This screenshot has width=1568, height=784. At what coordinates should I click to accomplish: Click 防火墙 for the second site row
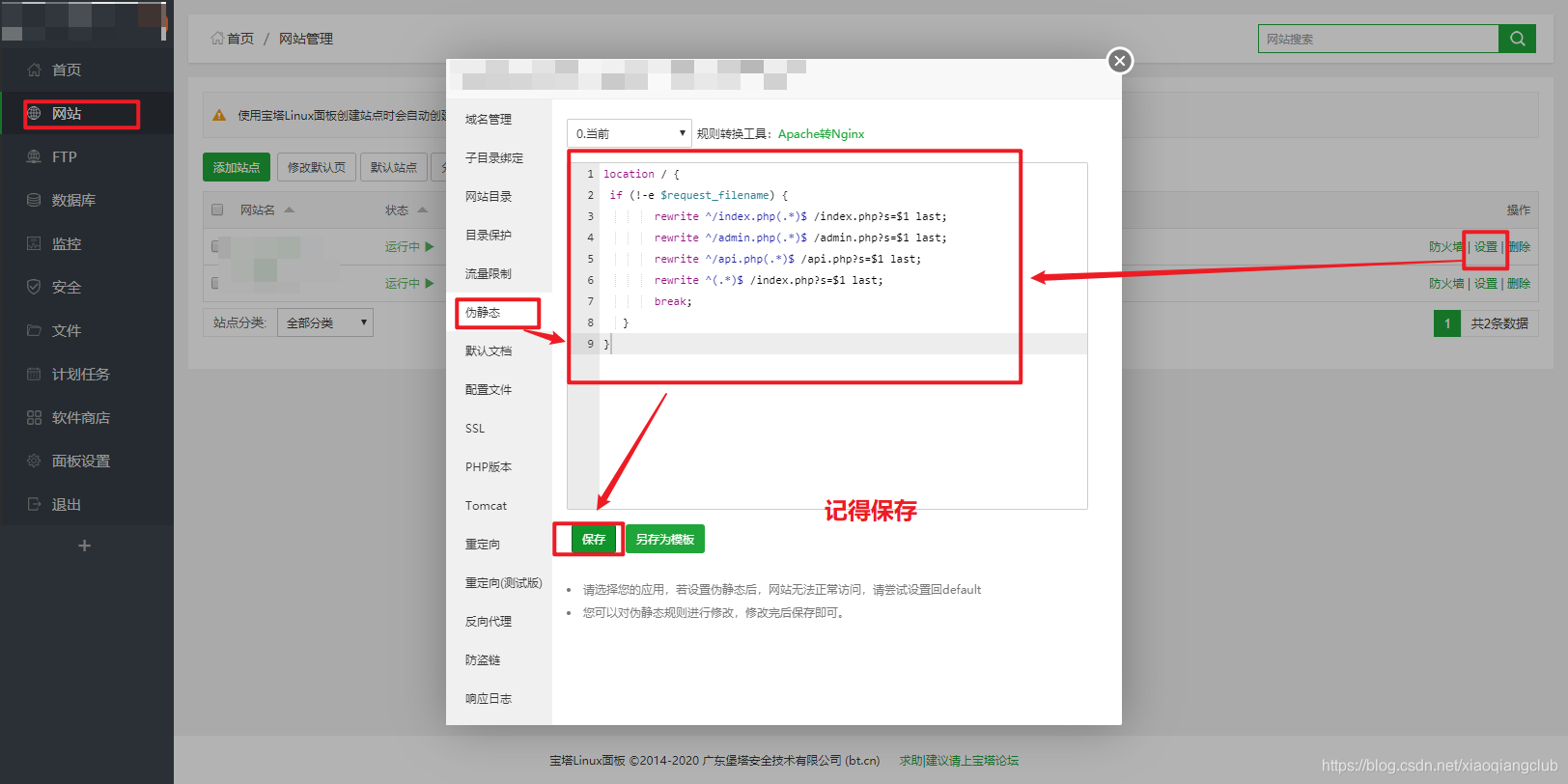(x=1446, y=283)
